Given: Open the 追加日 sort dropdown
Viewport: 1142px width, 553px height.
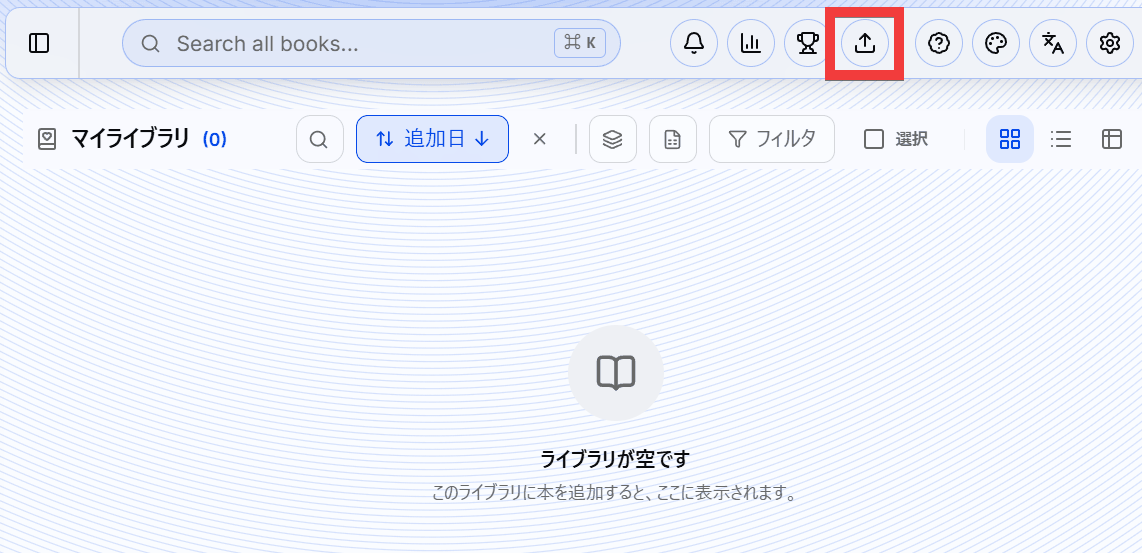Looking at the screenshot, I should (433, 139).
